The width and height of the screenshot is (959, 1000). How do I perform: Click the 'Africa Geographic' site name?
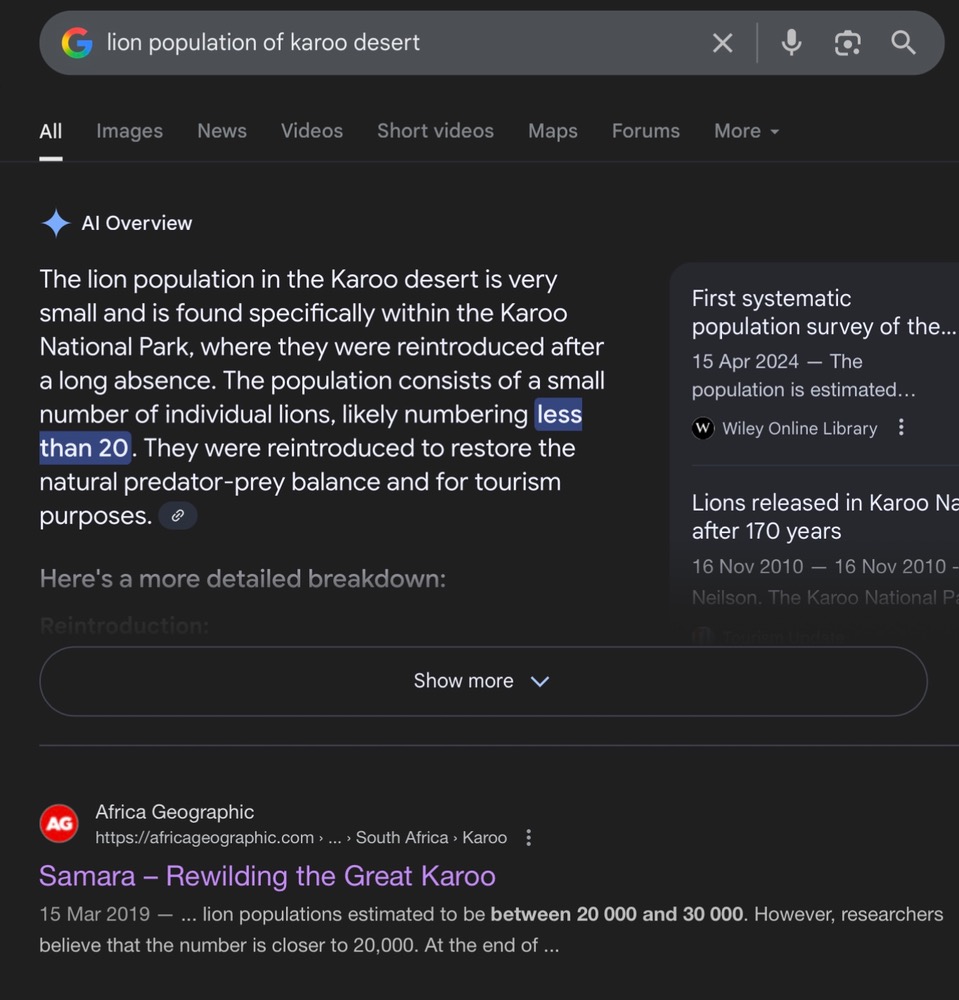point(175,812)
